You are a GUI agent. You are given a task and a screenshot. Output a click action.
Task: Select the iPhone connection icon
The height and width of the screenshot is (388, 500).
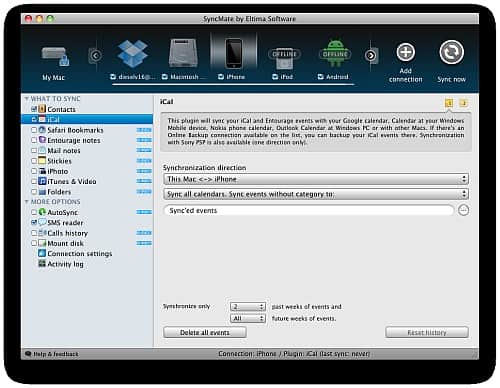coord(233,53)
